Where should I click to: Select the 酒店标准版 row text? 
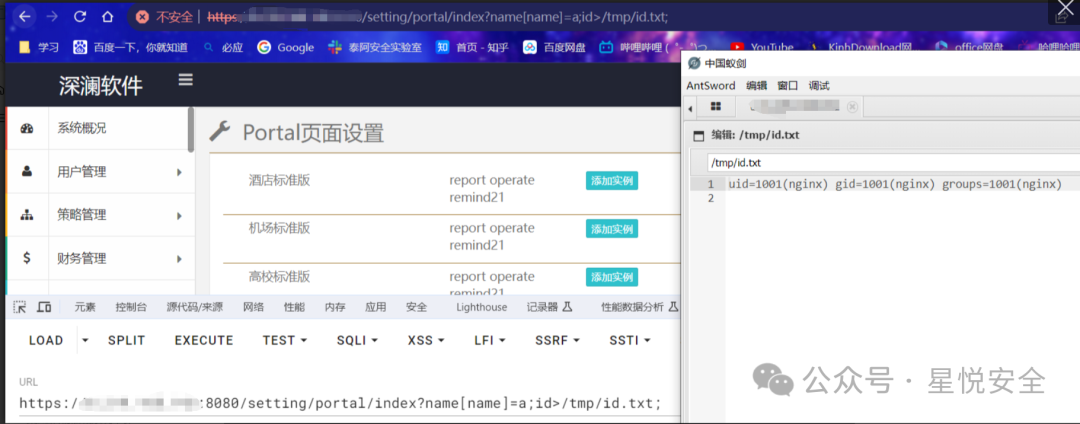point(280,180)
